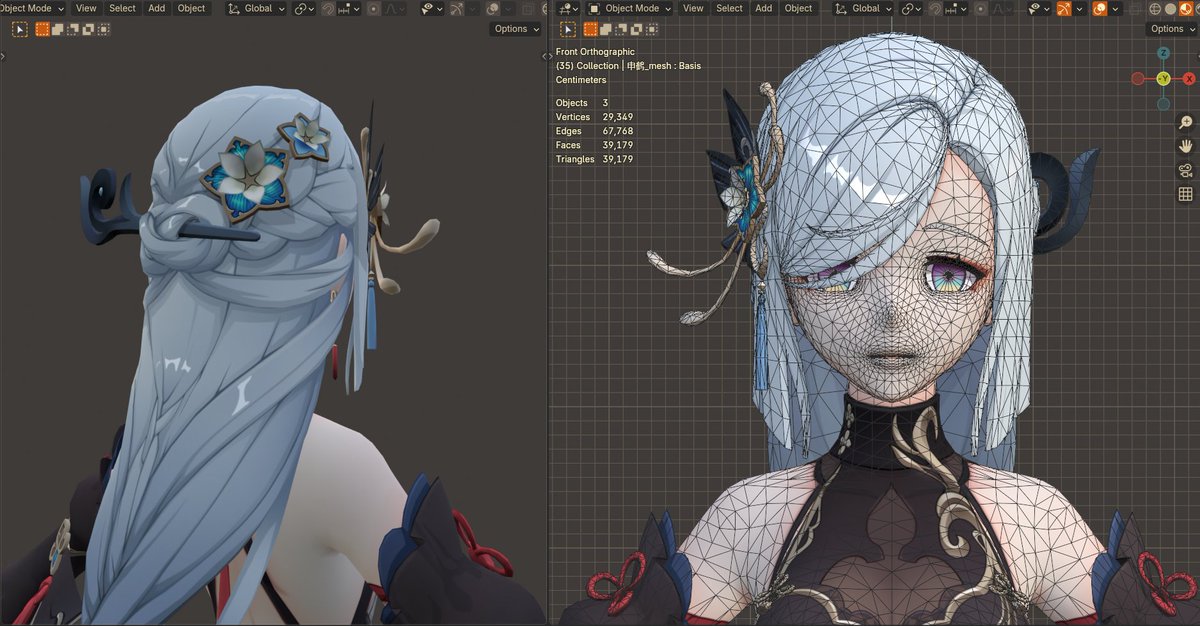1200x626 pixels.
Task: Choose 'set new selection' mode in left viewport
Action: [42, 29]
